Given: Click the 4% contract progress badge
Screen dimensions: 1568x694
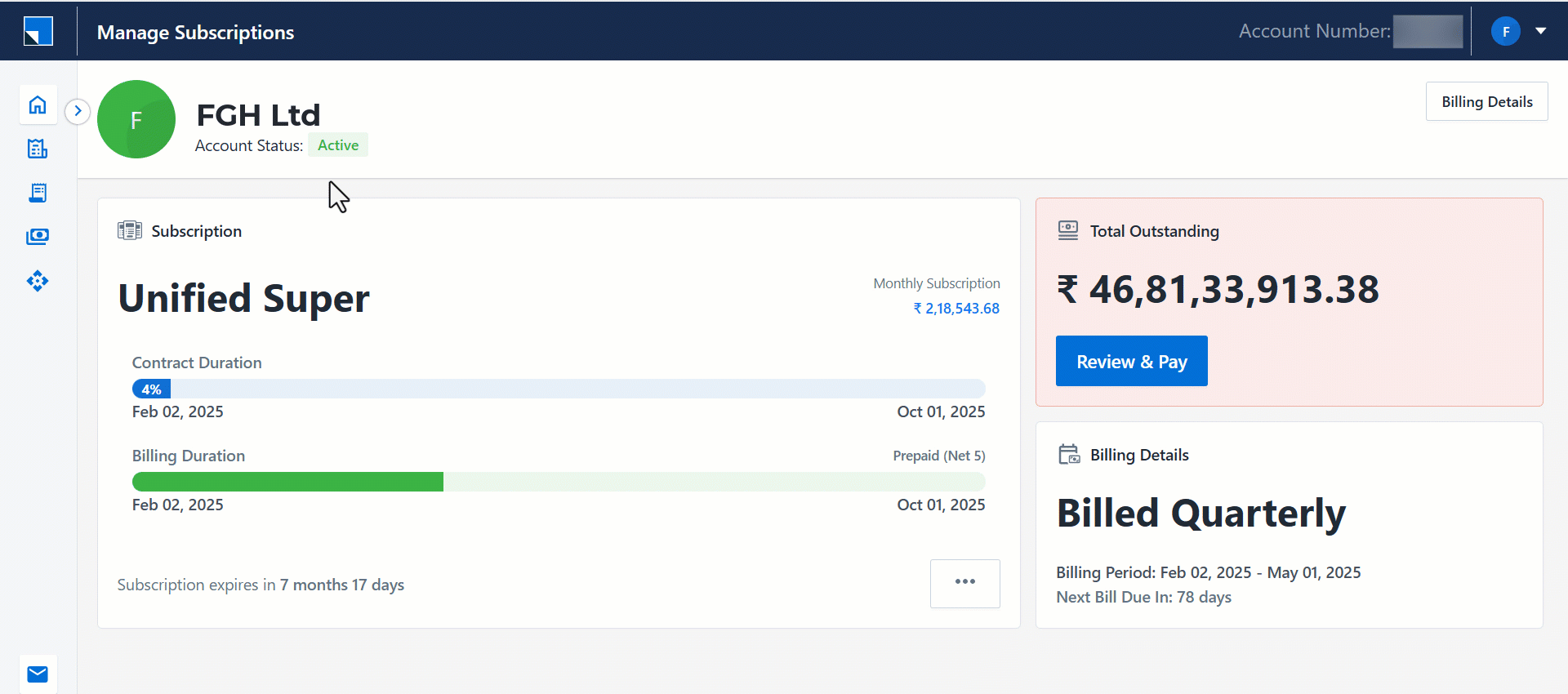Looking at the screenshot, I should click(x=151, y=389).
